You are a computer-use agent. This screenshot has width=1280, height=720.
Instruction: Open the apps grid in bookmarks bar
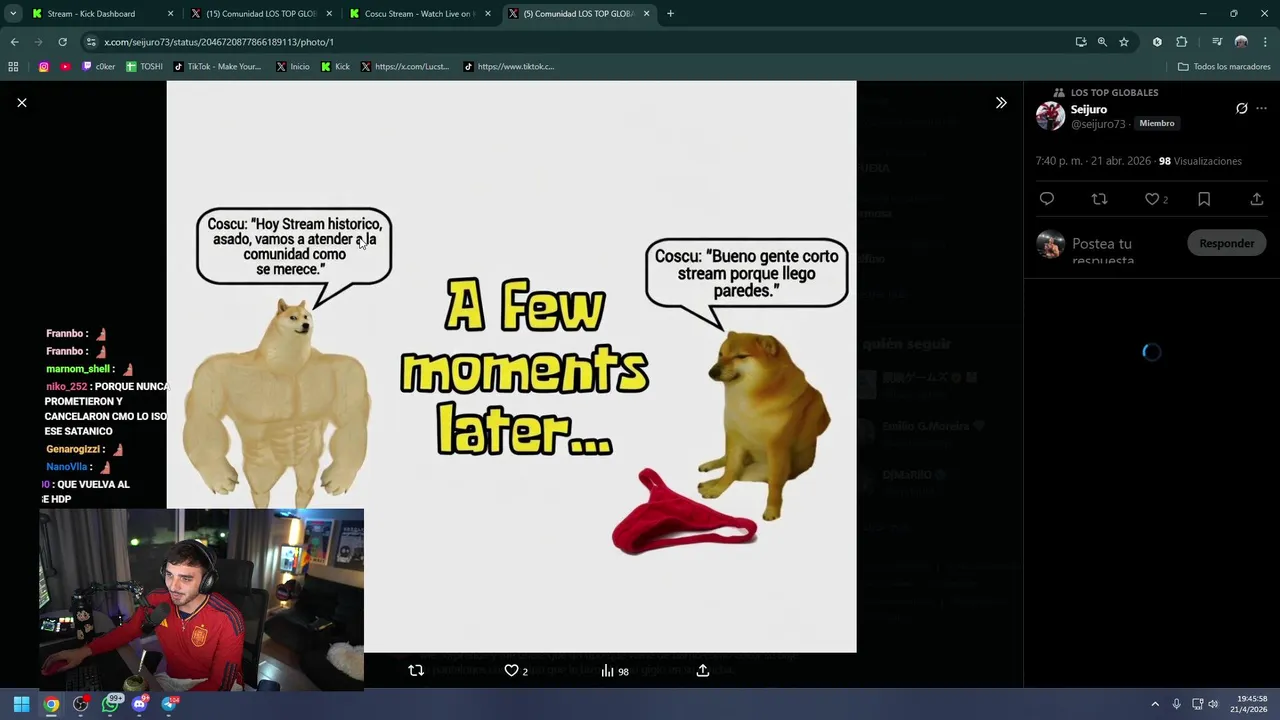[x=13, y=67]
